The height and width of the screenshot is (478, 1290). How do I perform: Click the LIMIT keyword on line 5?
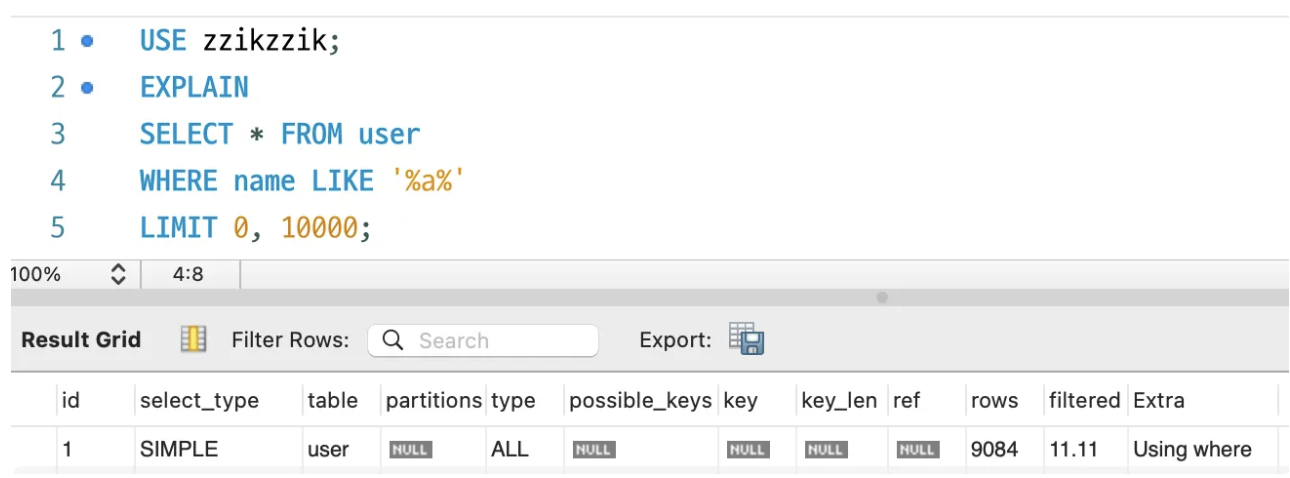pyautogui.click(x=178, y=228)
